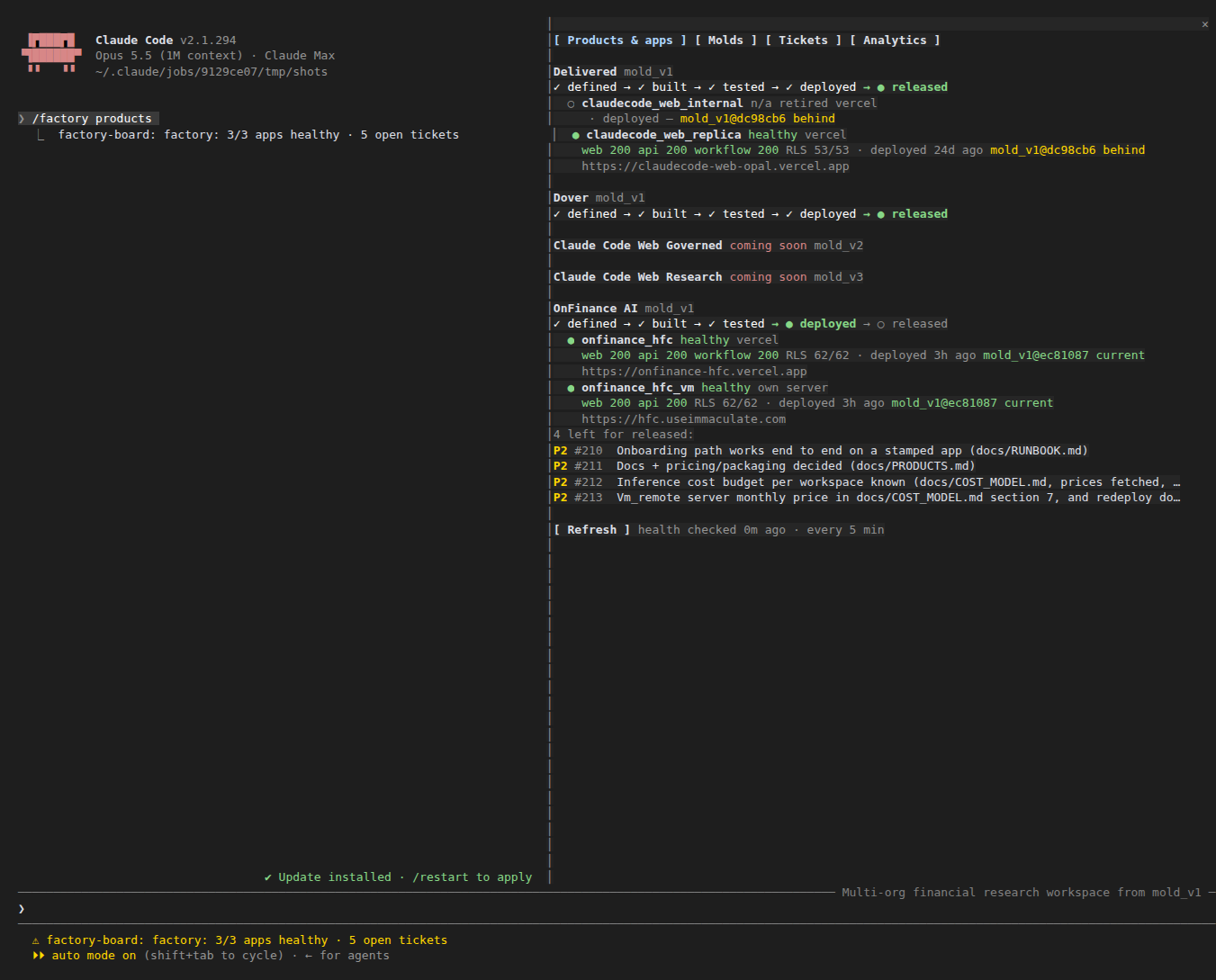Click the Delivered product heading
Image resolution: width=1216 pixels, height=980 pixels.
(585, 72)
